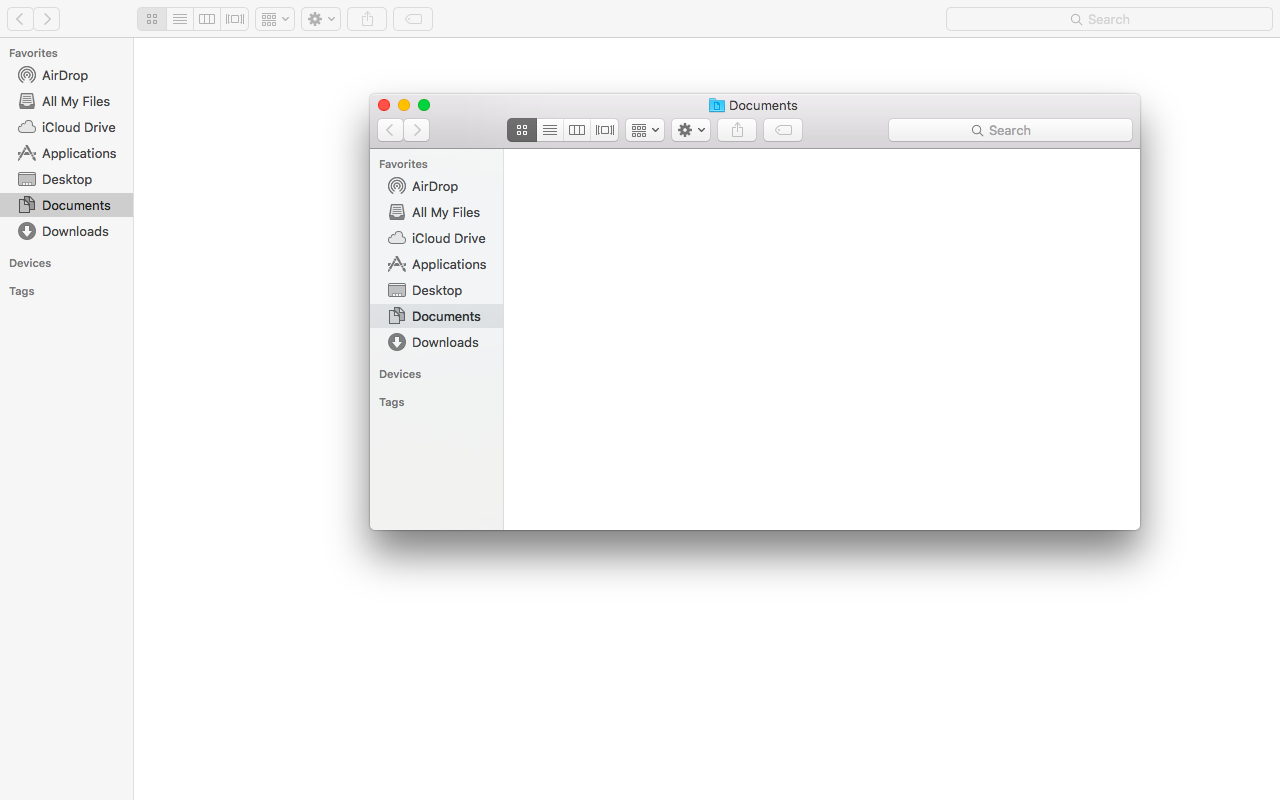Viewport: 1280px width, 800px height.
Task: Open Downloads in front window sidebar
Action: pos(436,342)
